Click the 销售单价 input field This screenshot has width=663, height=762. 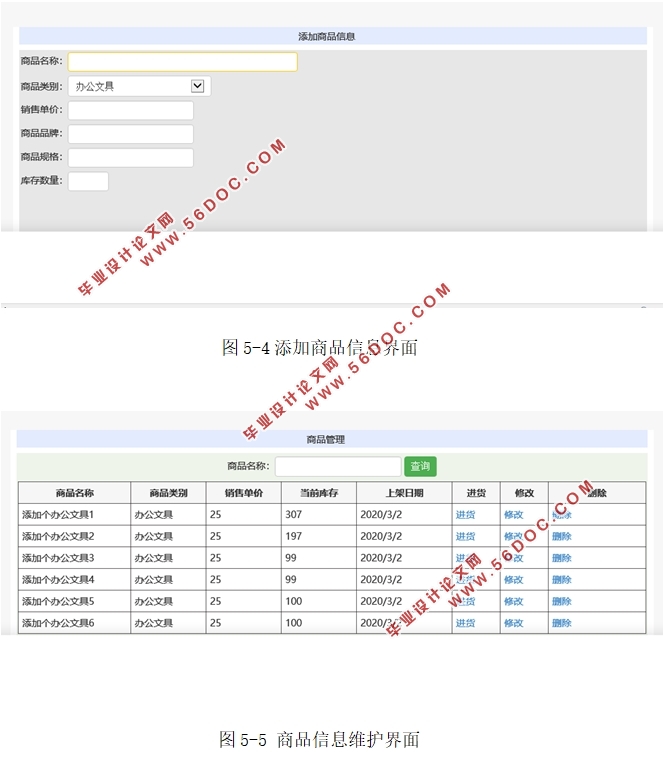[130, 110]
